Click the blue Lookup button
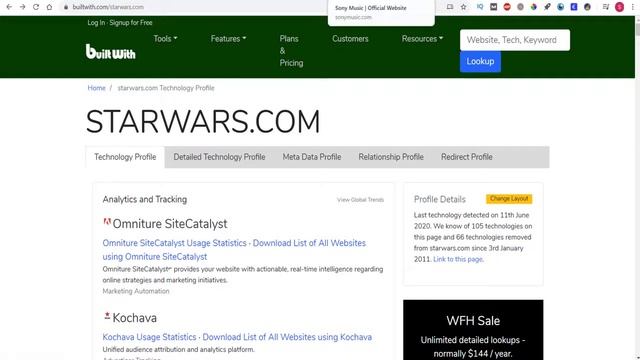The height and width of the screenshot is (360, 640). point(480,62)
